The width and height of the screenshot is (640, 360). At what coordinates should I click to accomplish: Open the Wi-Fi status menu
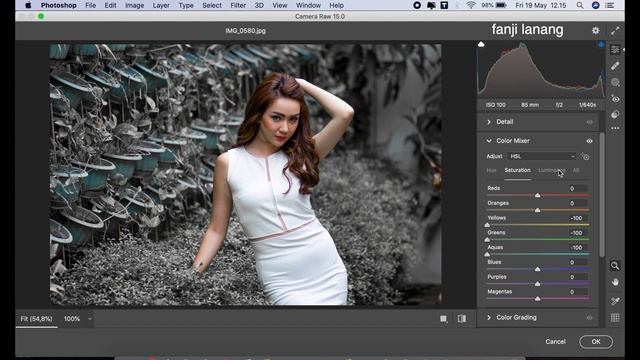[471, 5]
